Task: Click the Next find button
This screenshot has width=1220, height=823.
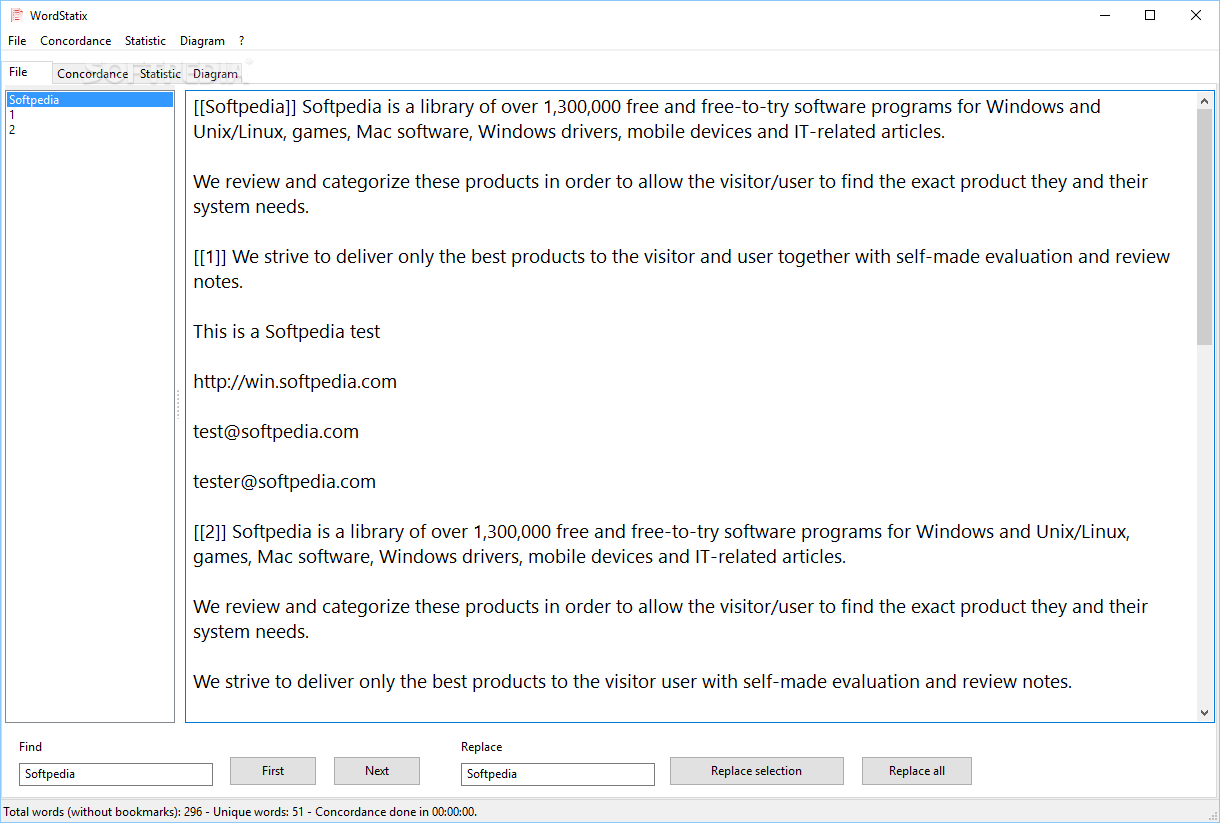Action: coord(377,771)
